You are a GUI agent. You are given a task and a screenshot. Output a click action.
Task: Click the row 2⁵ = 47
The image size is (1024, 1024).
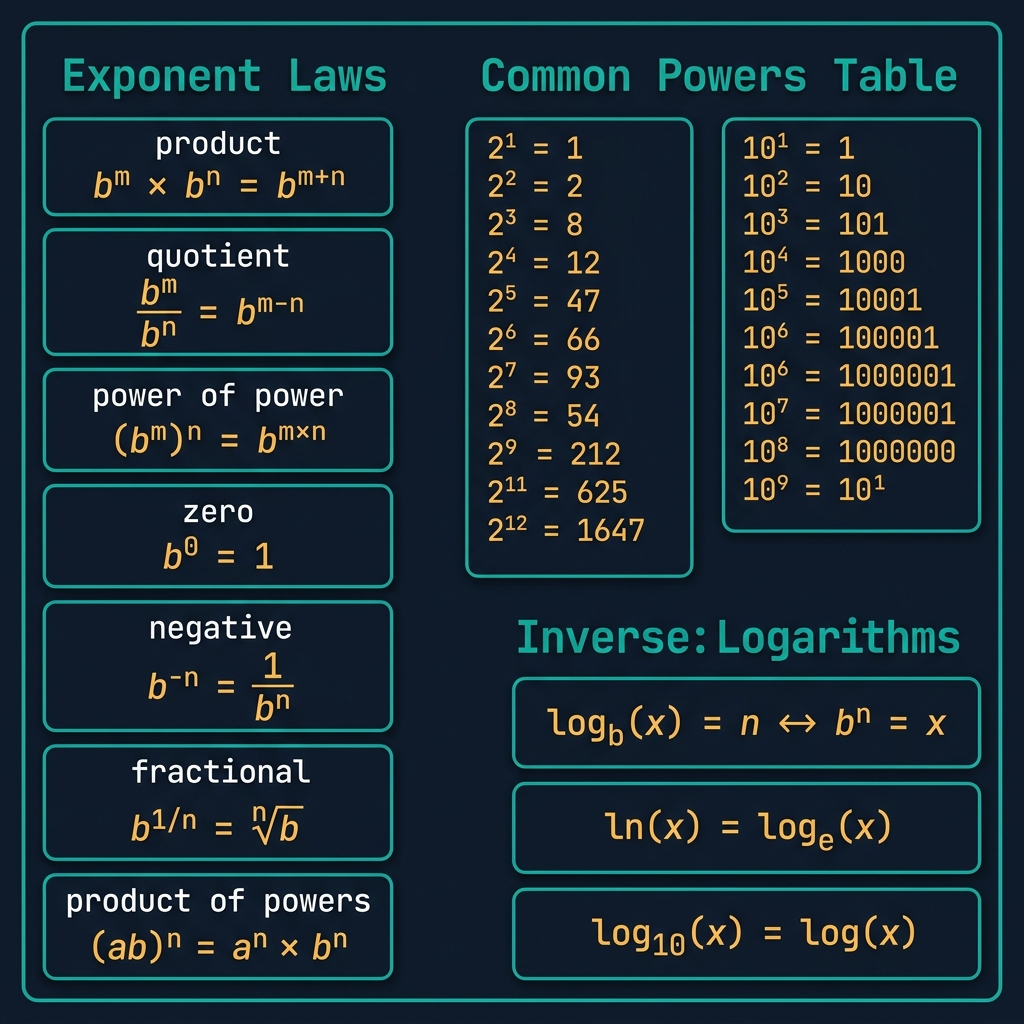pyautogui.click(x=543, y=300)
